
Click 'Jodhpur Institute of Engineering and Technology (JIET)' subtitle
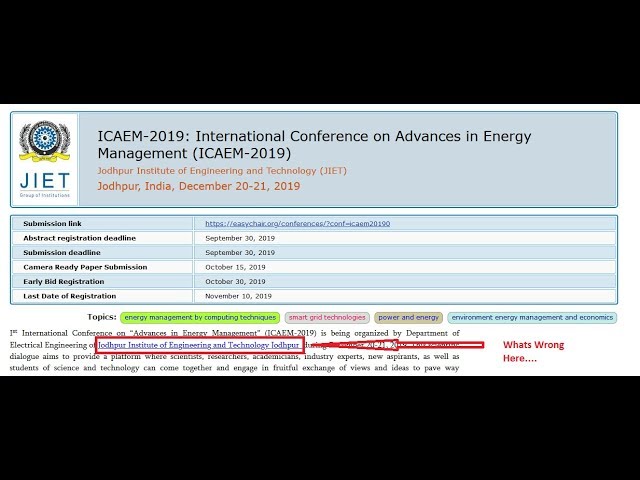click(x=222, y=171)
